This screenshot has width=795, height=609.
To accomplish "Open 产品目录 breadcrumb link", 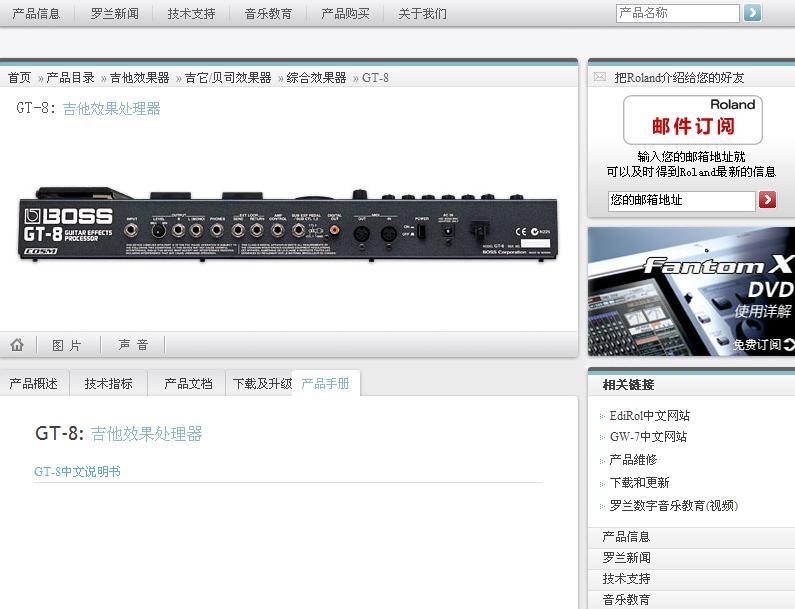I will [70, 78].
